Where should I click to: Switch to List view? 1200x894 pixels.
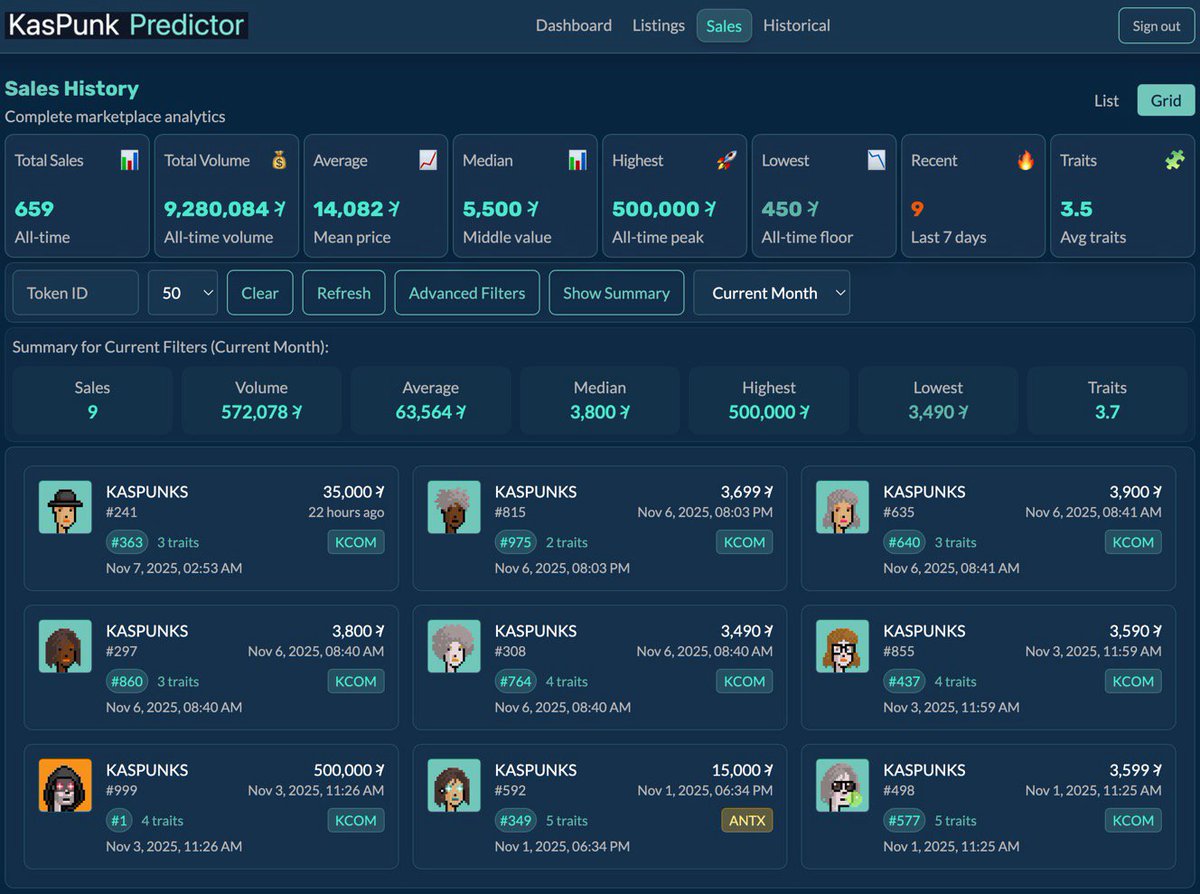1106,100
